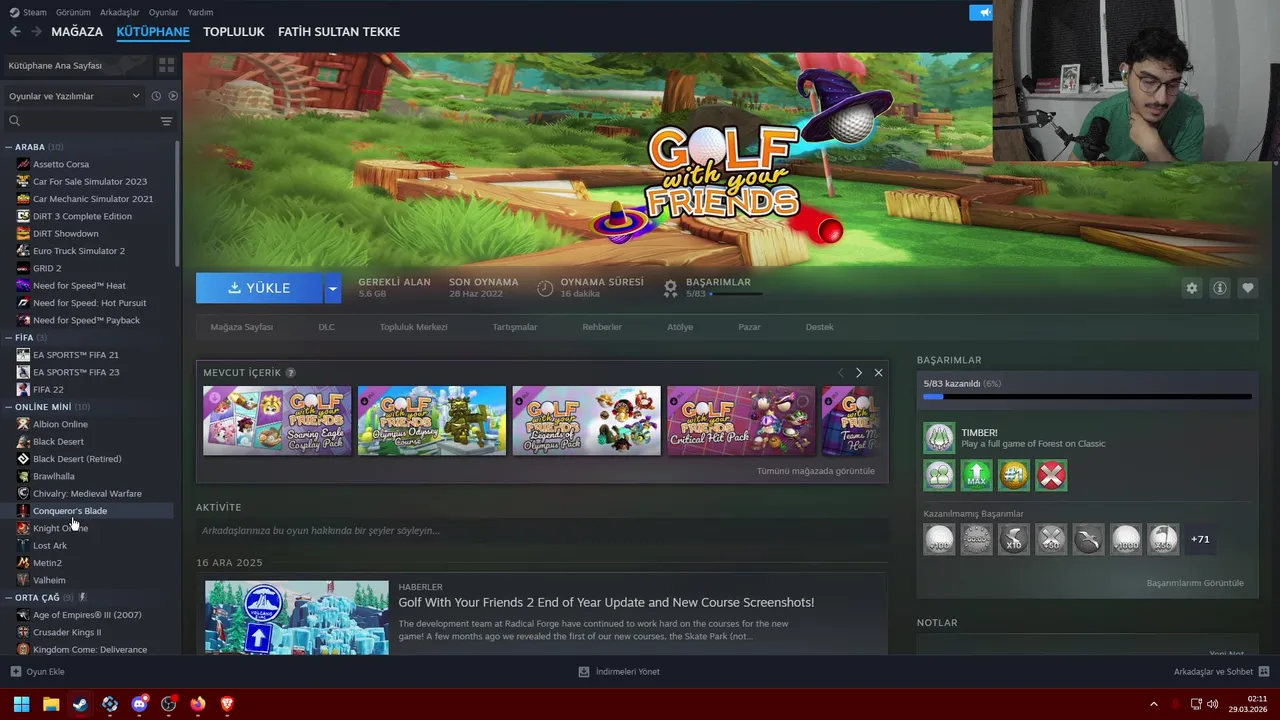This screenshot has width=1280, height=720.
Task: Add game to favorites heart icon
Action: click(1247, 288)
